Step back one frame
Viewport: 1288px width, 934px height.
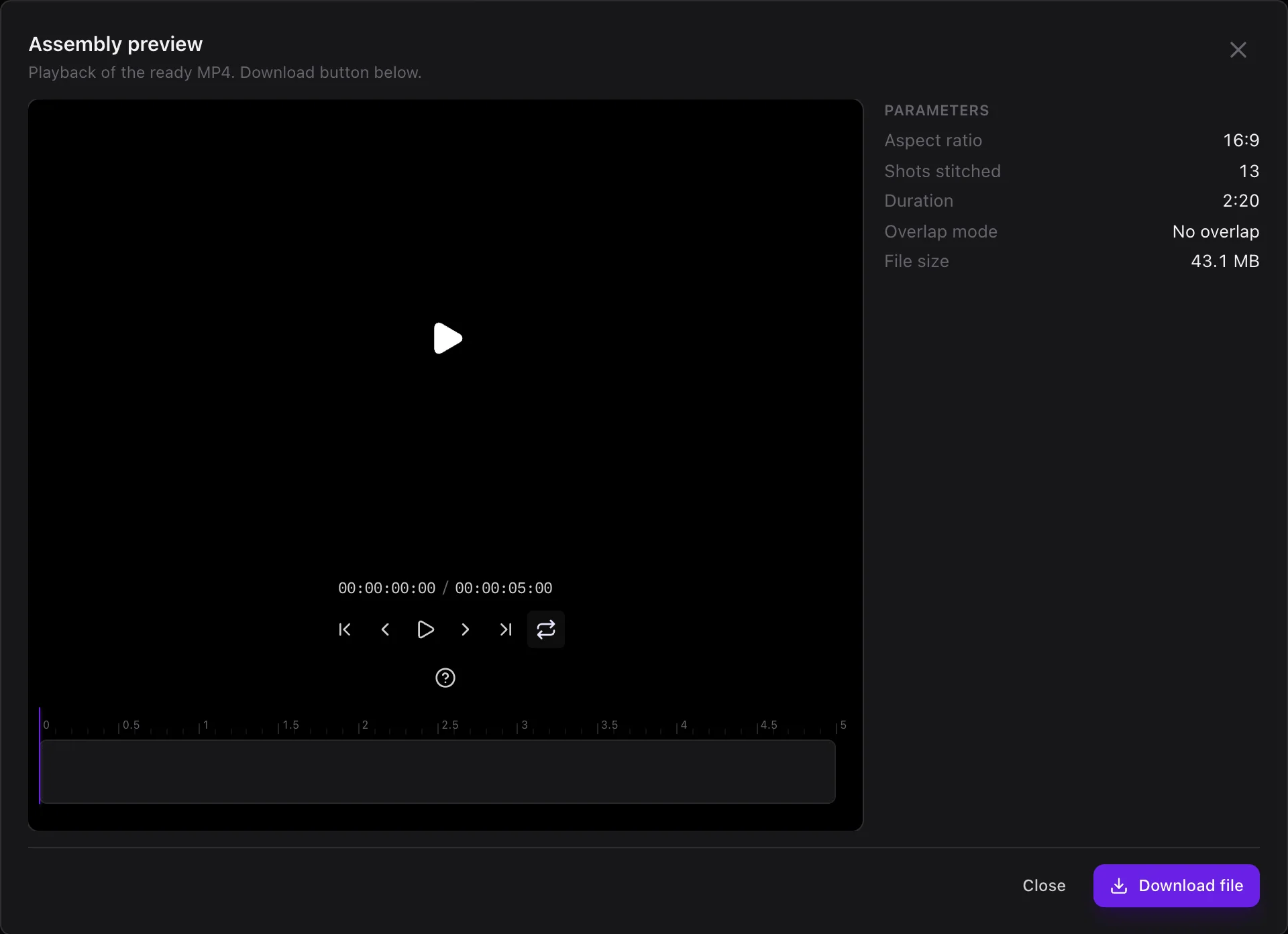(x=385, y=629)
